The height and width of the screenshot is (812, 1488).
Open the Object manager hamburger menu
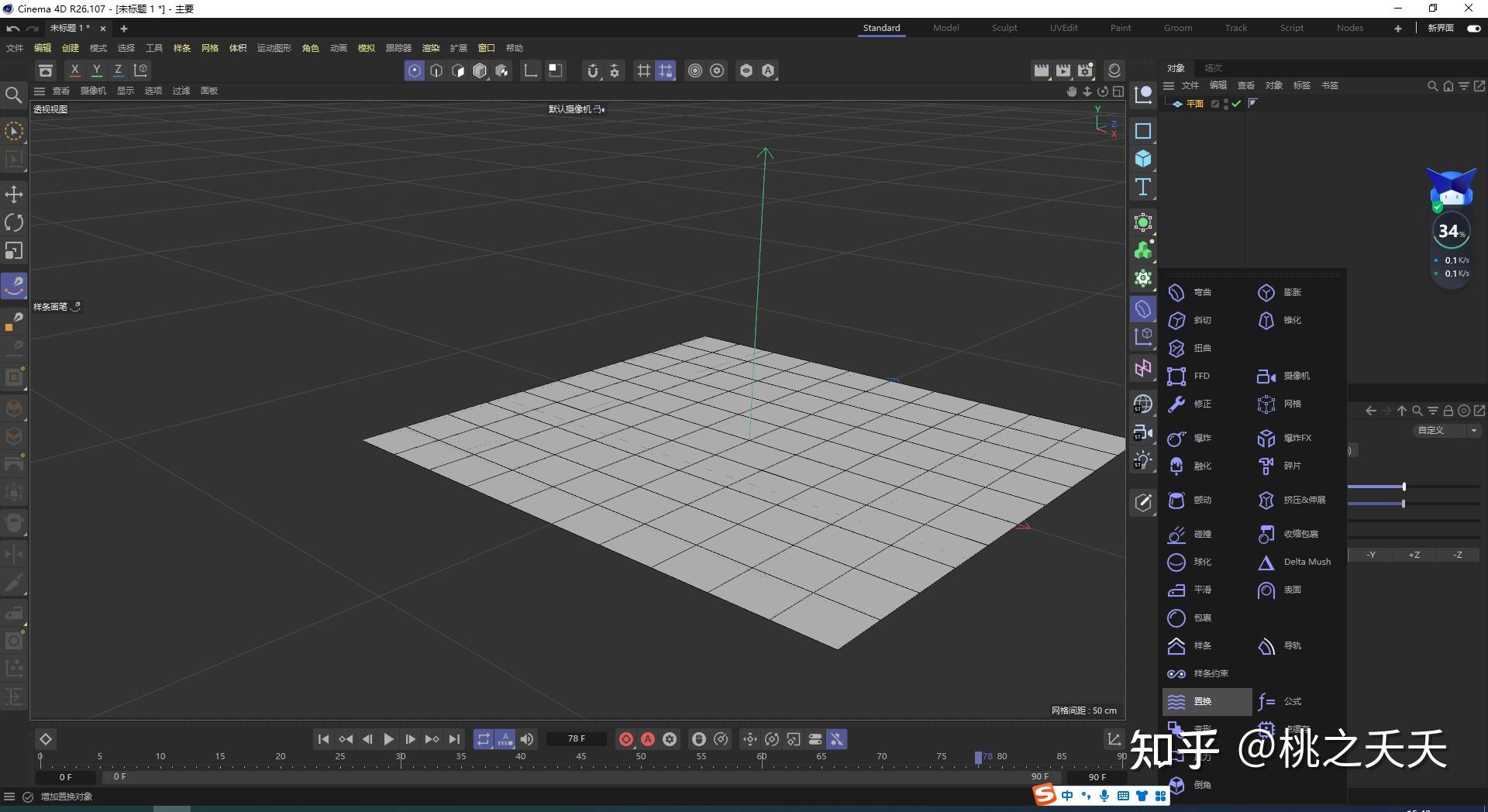coord(1168,85)
